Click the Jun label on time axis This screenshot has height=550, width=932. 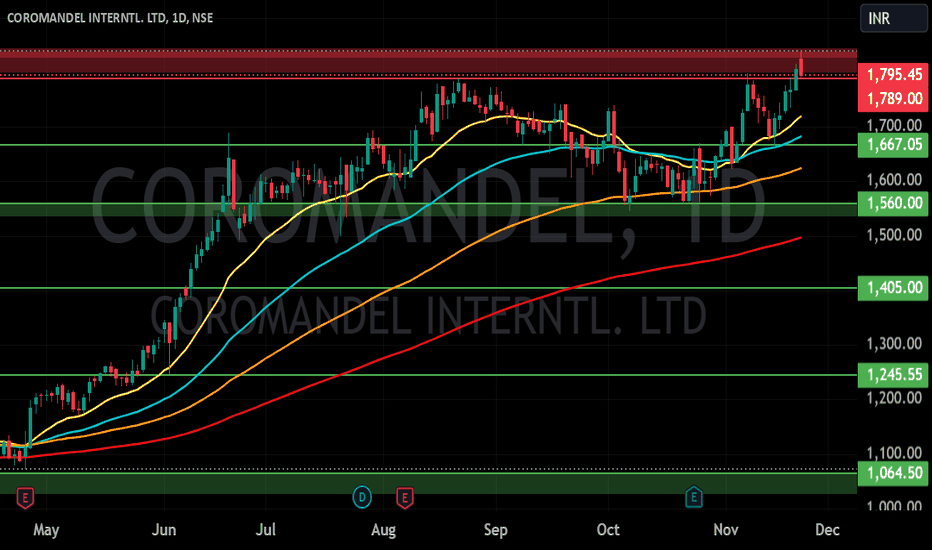click(x=163, y=530)
